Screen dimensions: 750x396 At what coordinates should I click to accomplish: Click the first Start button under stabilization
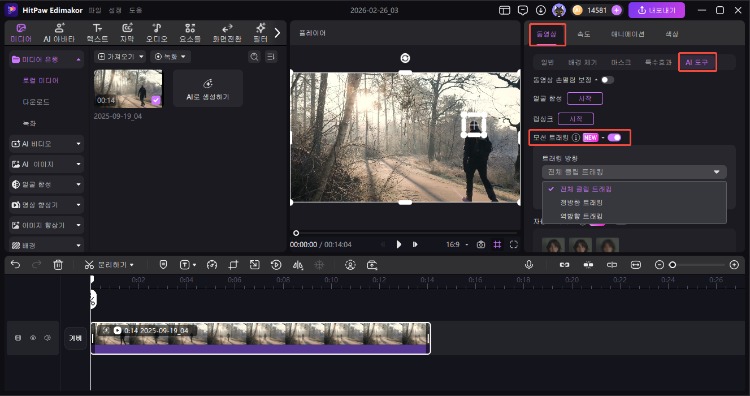(585, 99)
